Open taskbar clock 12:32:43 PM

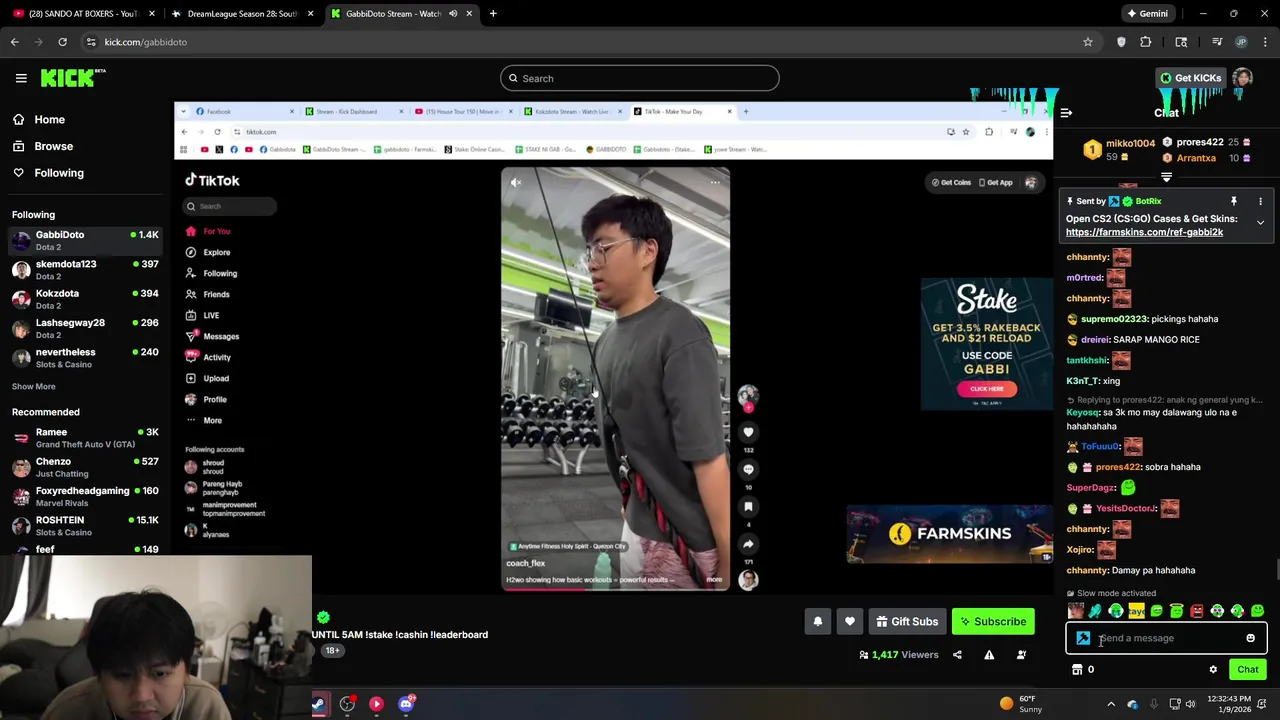pyautogui.click(x=1229, y=704)
